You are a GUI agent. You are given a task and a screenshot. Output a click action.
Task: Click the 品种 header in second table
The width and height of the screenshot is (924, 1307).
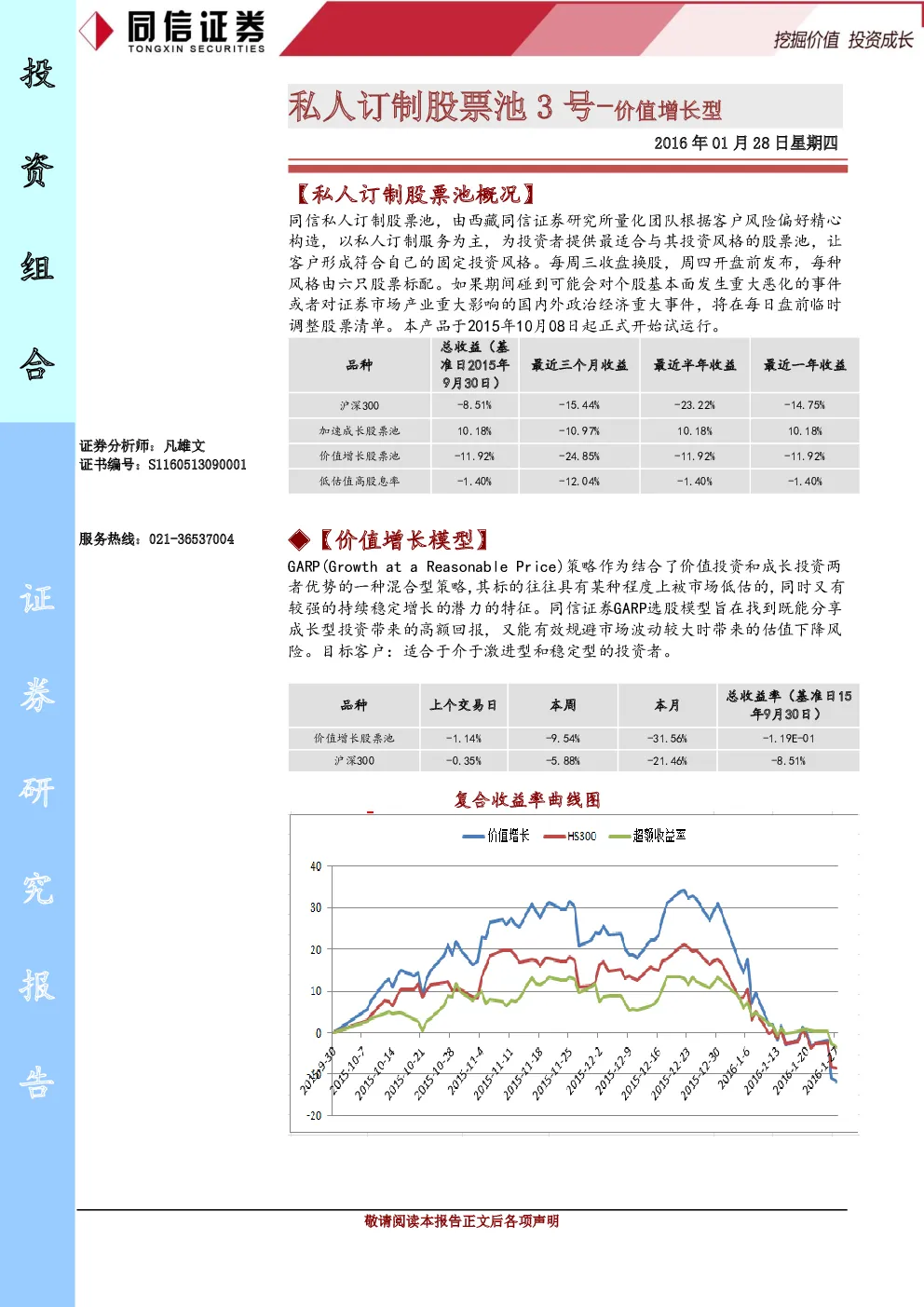pos(354,705)
